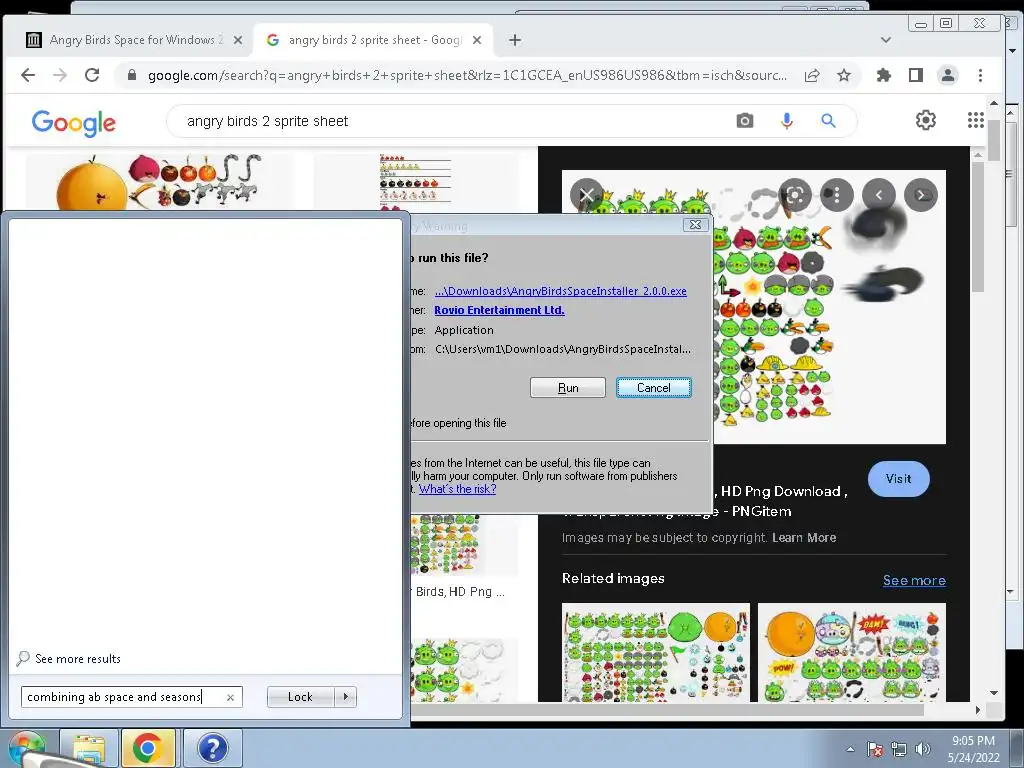The height and width of the screenshot is (768, 1024).
Task: Reload the Google search page
Action: pyautogui.click(x=92, y=75)
